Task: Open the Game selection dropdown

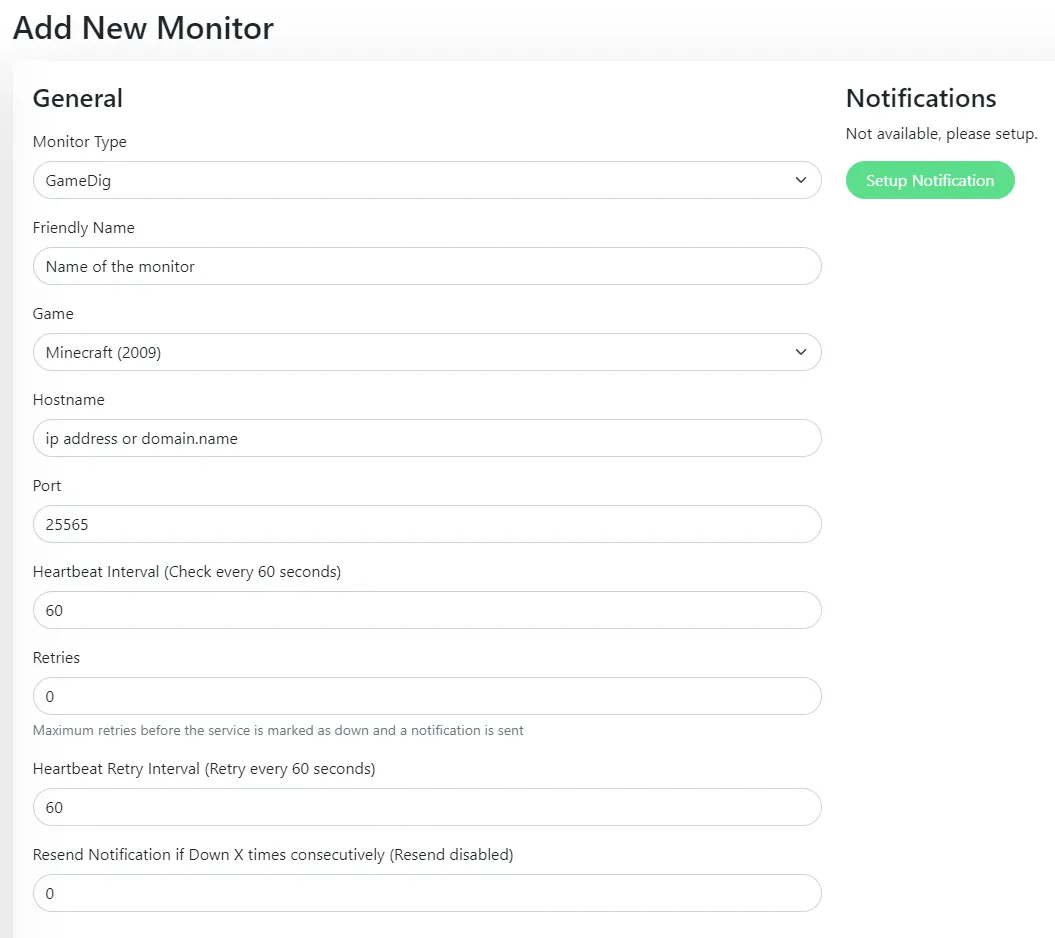Action: tap(427, 352)
